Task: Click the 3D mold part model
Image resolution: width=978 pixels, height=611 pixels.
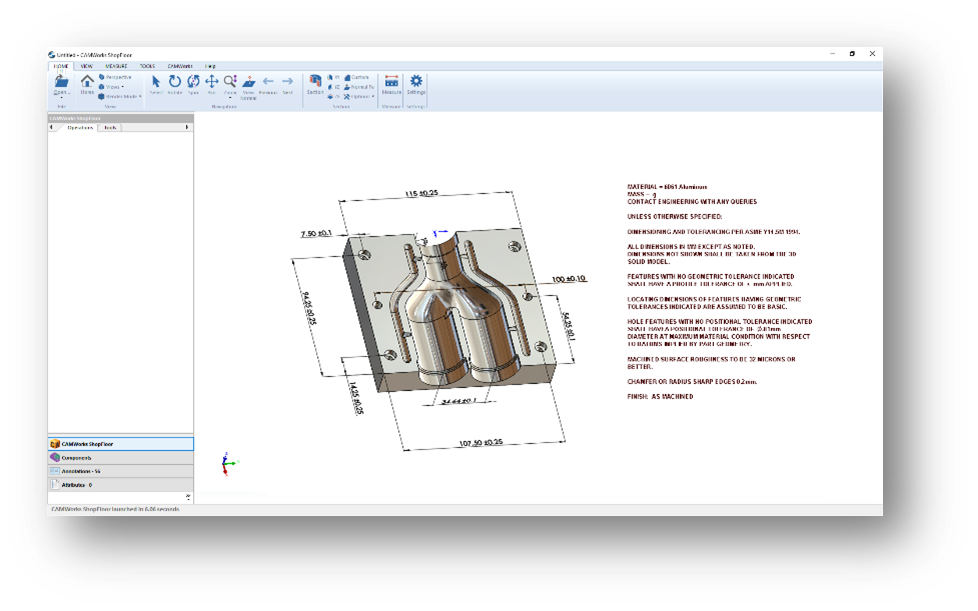Action: 448,310
